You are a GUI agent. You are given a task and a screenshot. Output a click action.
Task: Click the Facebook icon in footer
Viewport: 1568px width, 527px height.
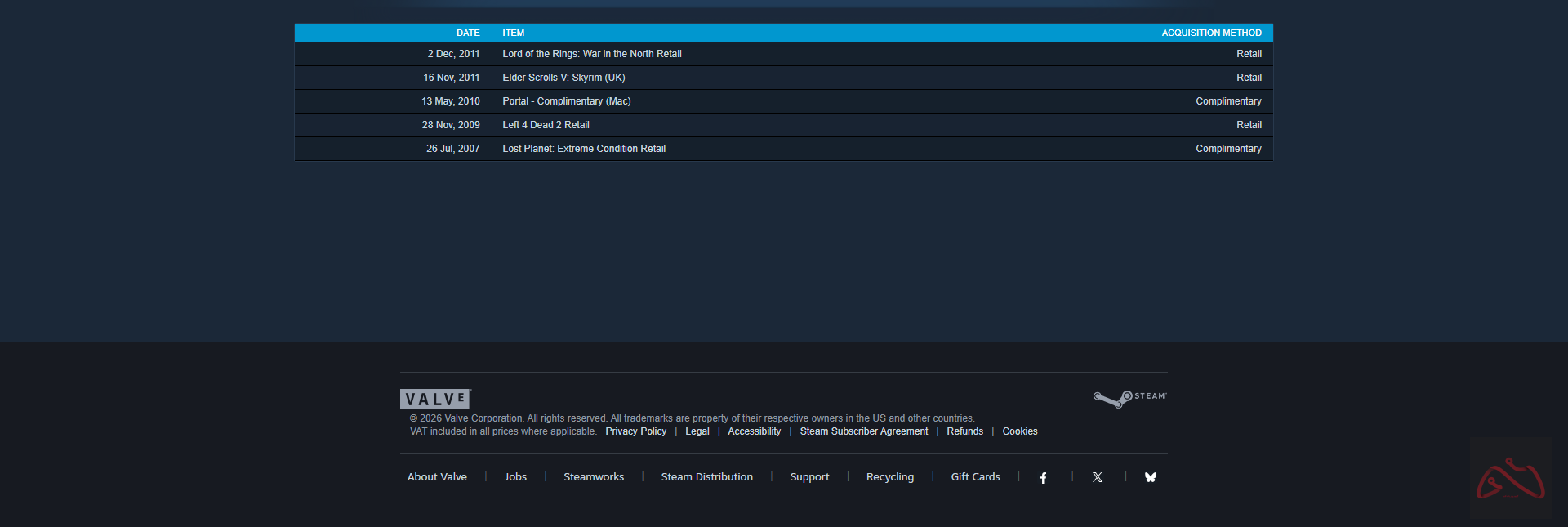[1043, 478]
